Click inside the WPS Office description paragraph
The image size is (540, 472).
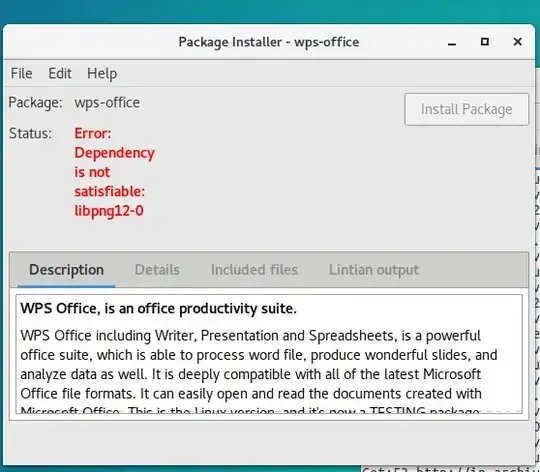(258, 365)
